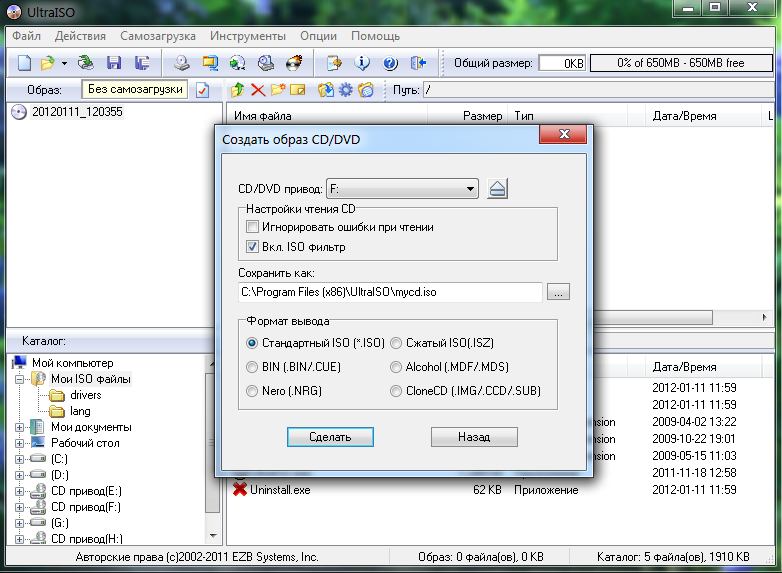Screen dimensions: 782x573
Task: Expand 'CD привод(E:)' tree node
Action: pyautogui.click(x=19, y=491)
